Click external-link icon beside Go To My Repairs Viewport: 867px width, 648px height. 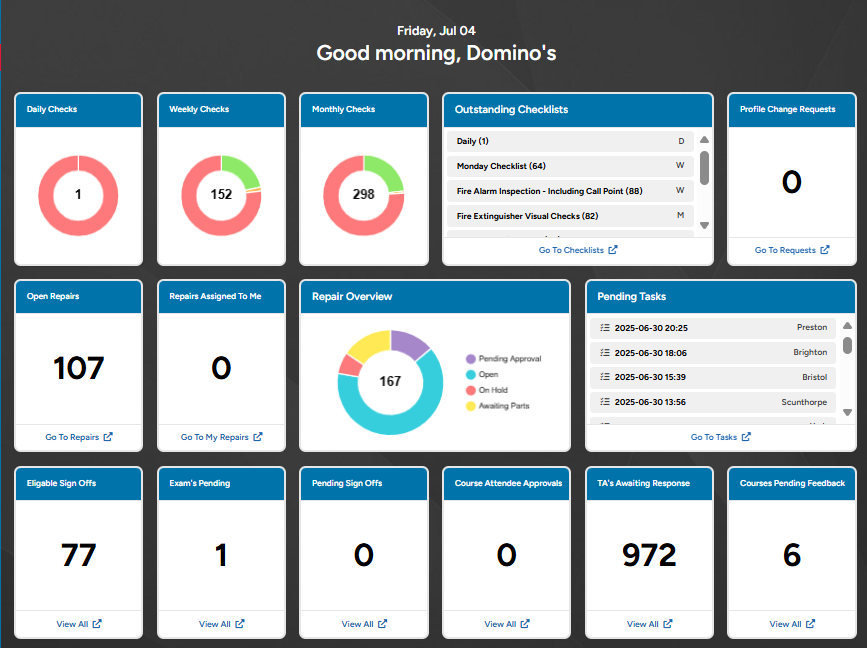258,437
